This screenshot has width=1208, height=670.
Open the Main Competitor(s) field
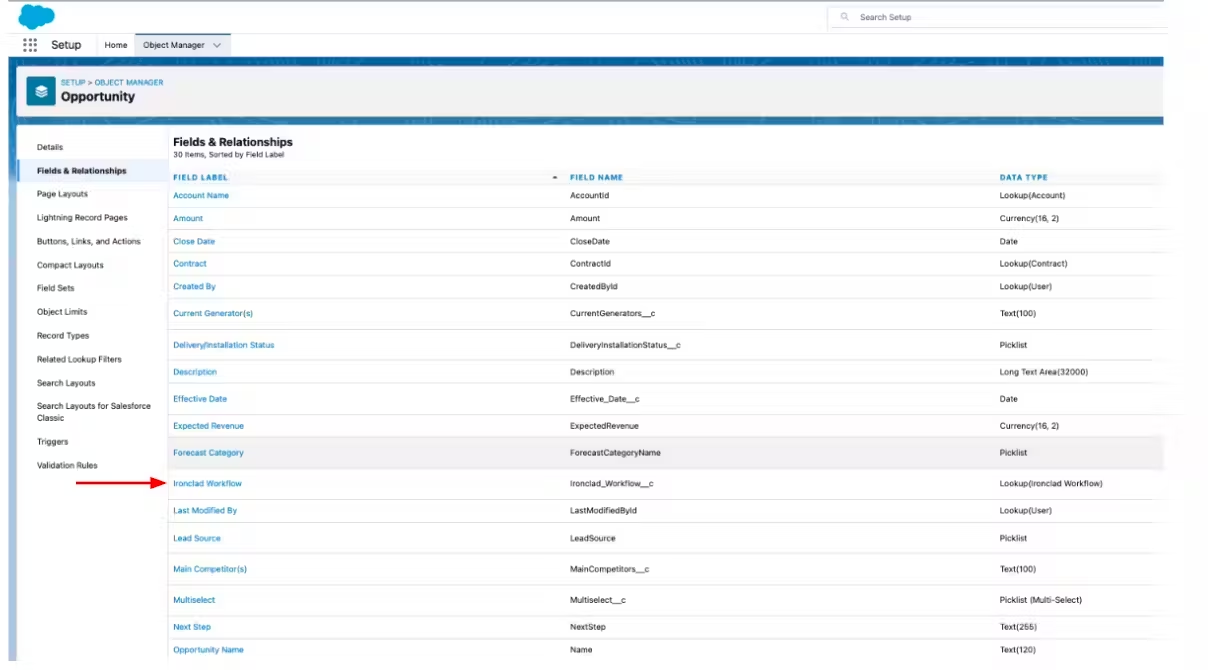point(210,569)
